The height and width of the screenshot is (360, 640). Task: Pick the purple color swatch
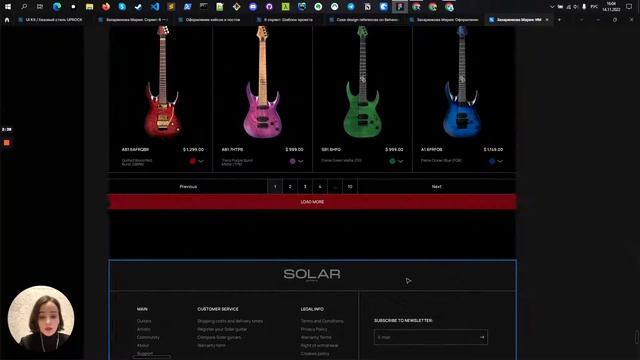pos(292,161)
